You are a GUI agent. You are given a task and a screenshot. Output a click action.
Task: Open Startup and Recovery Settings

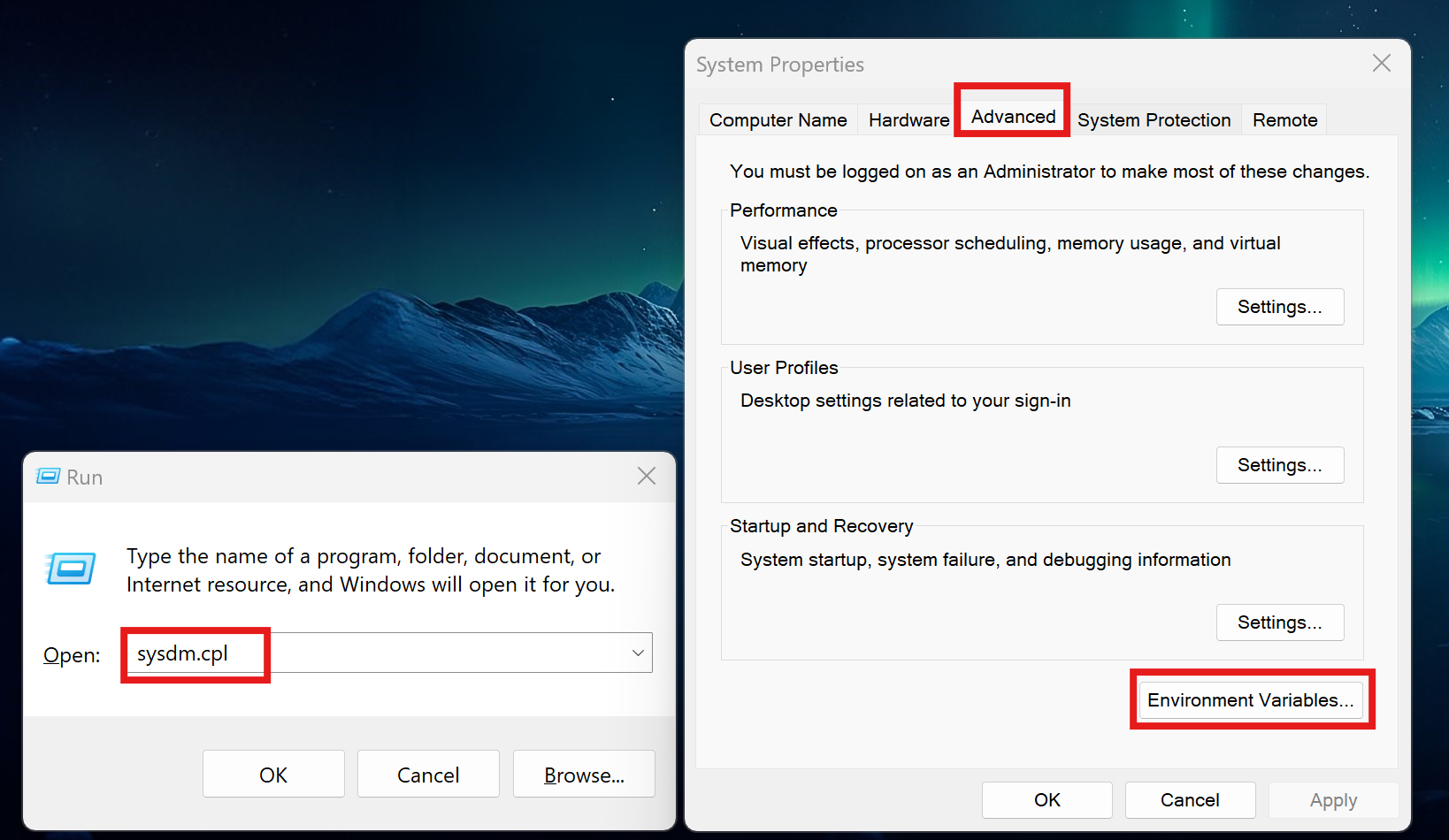click(x=1279, y=622)
